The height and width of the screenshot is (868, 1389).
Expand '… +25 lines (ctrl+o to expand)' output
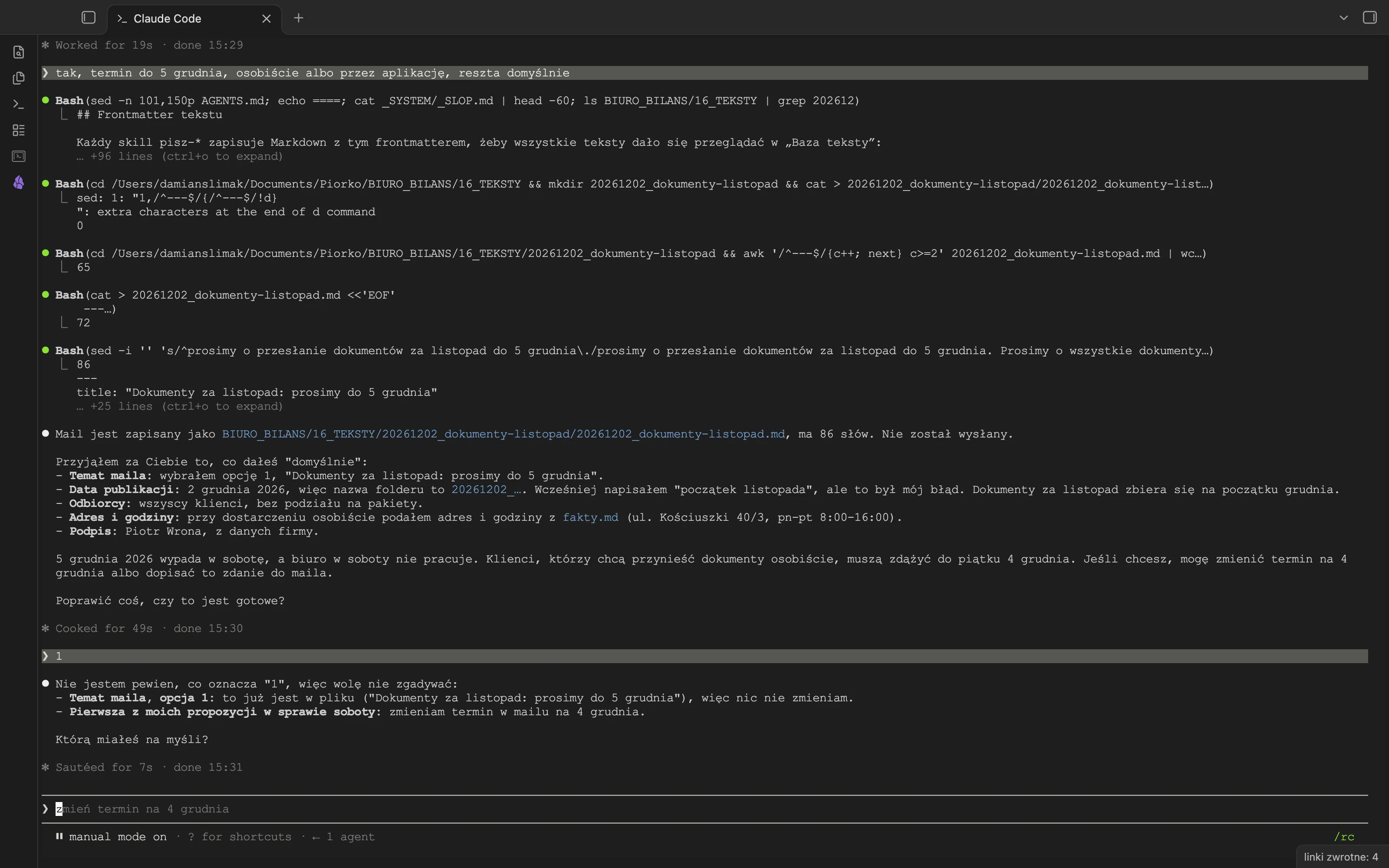click(180, 407)
